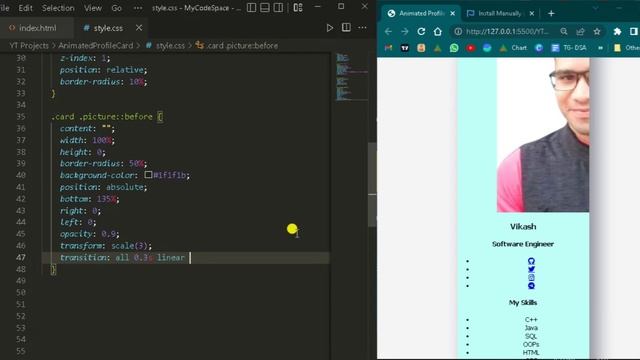The width and height of the screenshot is (640, 360).
Task: Open Gmail bookmark icon
Action: pyautogui.click(x=388, y=48)
